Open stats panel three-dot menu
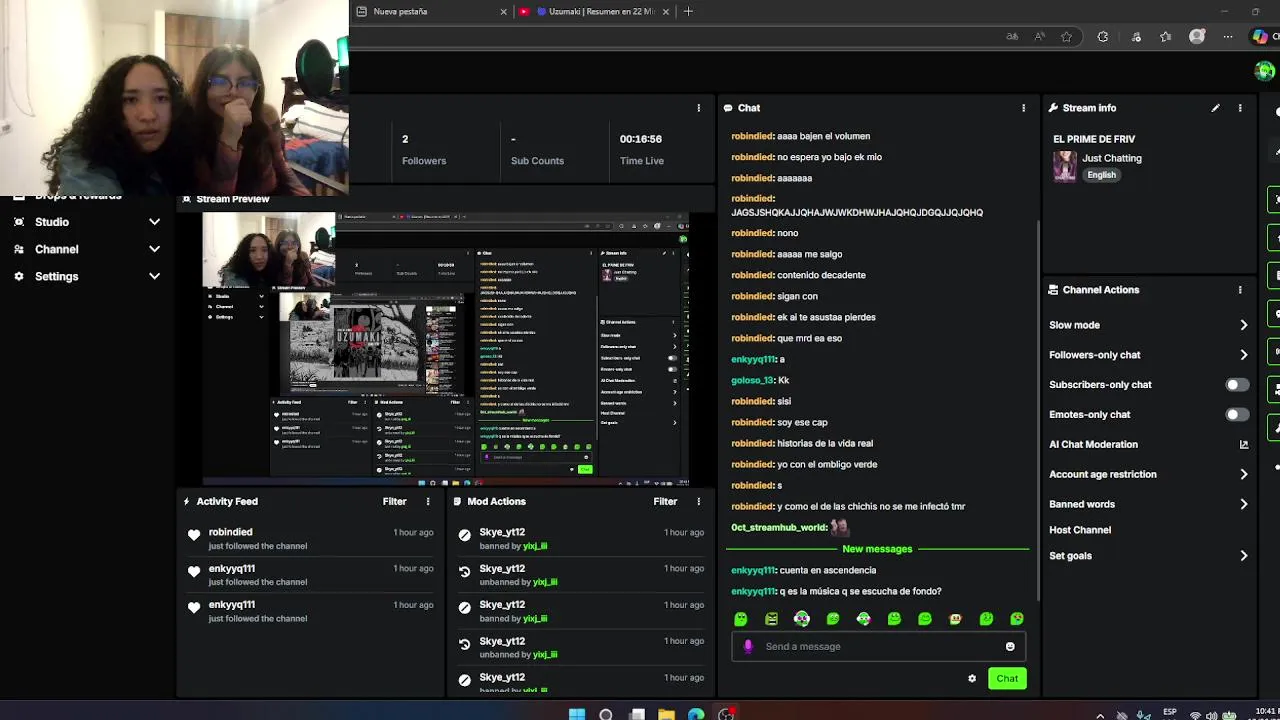The height and width of the screenshot is (720, 1280). (x=698, y=108)
